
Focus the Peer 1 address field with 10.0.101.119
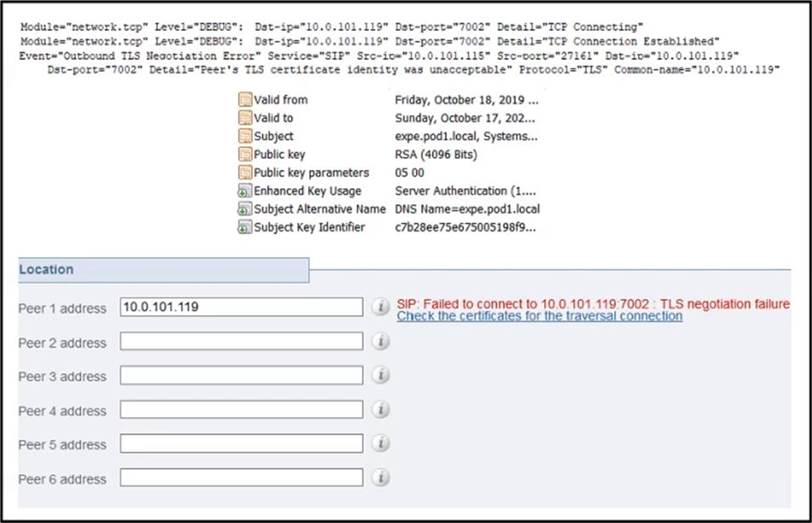[241, 307]
